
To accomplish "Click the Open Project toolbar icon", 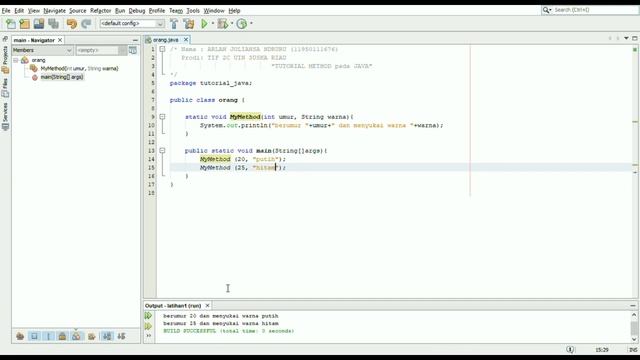I will 39,24.
